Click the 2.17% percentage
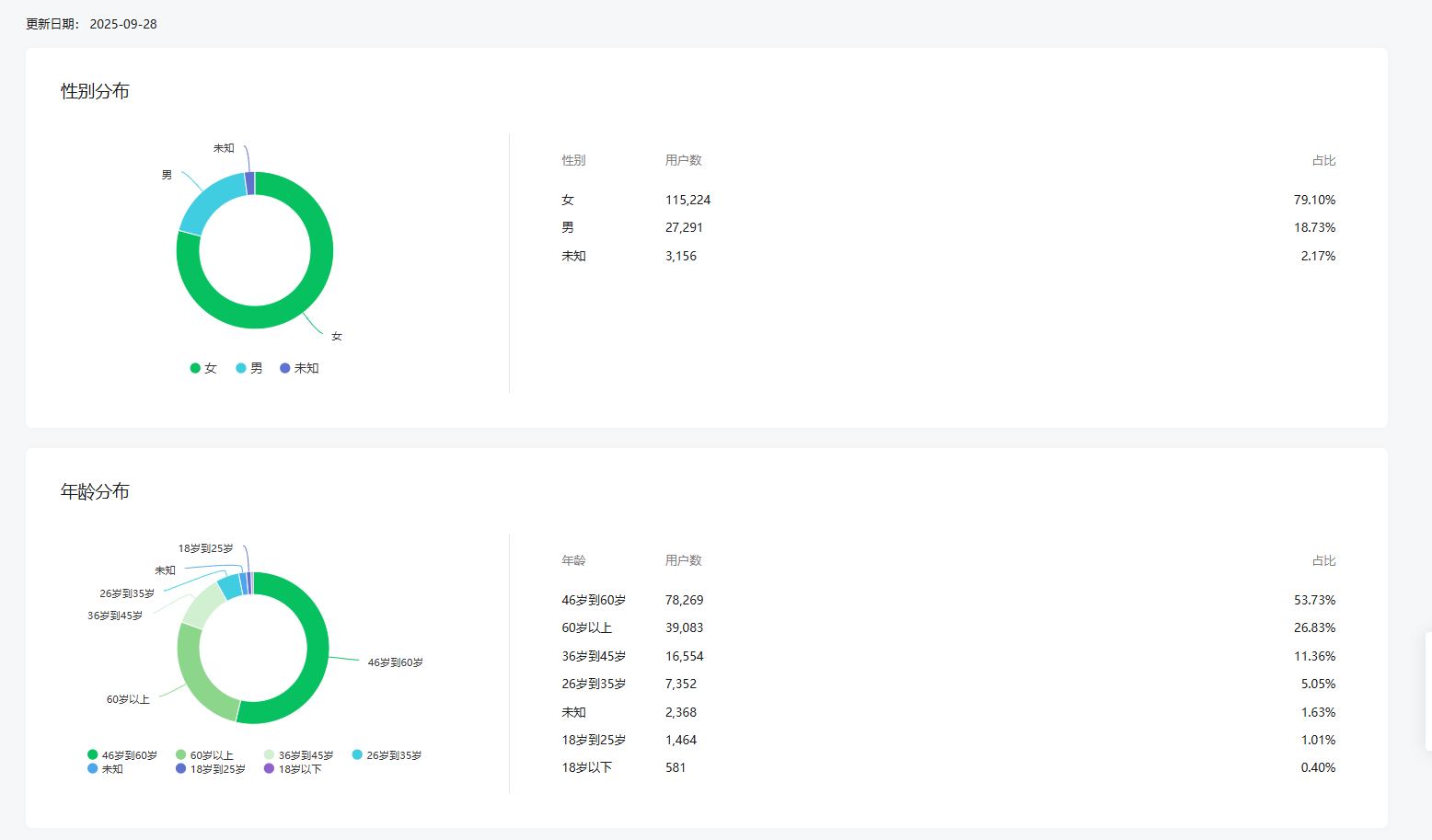The width and height of the screenshot is (1432, 840). 1318,256
